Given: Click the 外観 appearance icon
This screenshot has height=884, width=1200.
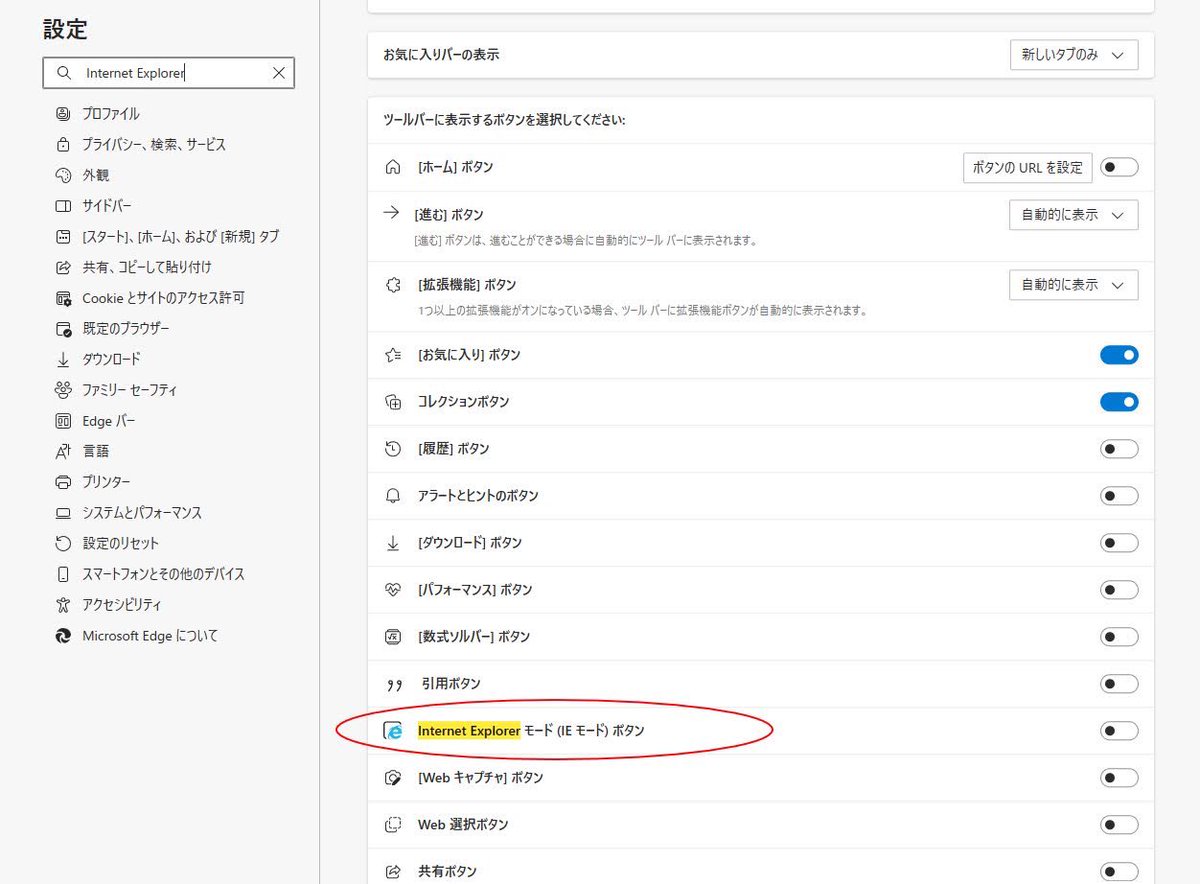Looking at the screenshot, I should click(64, 175).
